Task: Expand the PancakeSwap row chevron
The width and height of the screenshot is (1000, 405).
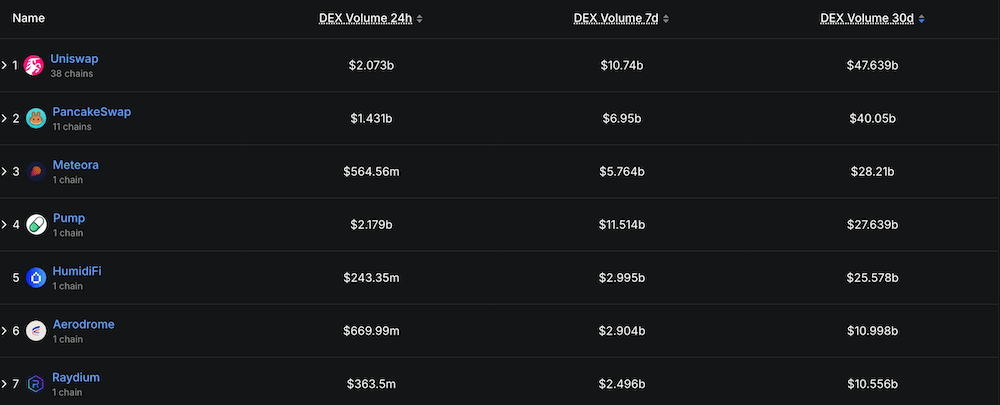Action: [4, 119]
